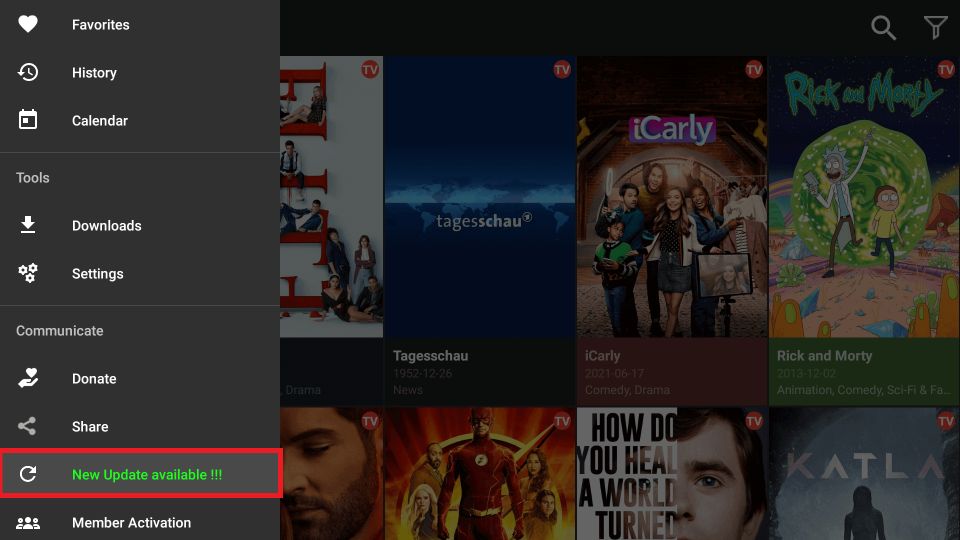
Task: Open the Settings gears icon
Action: click(28, 273)
